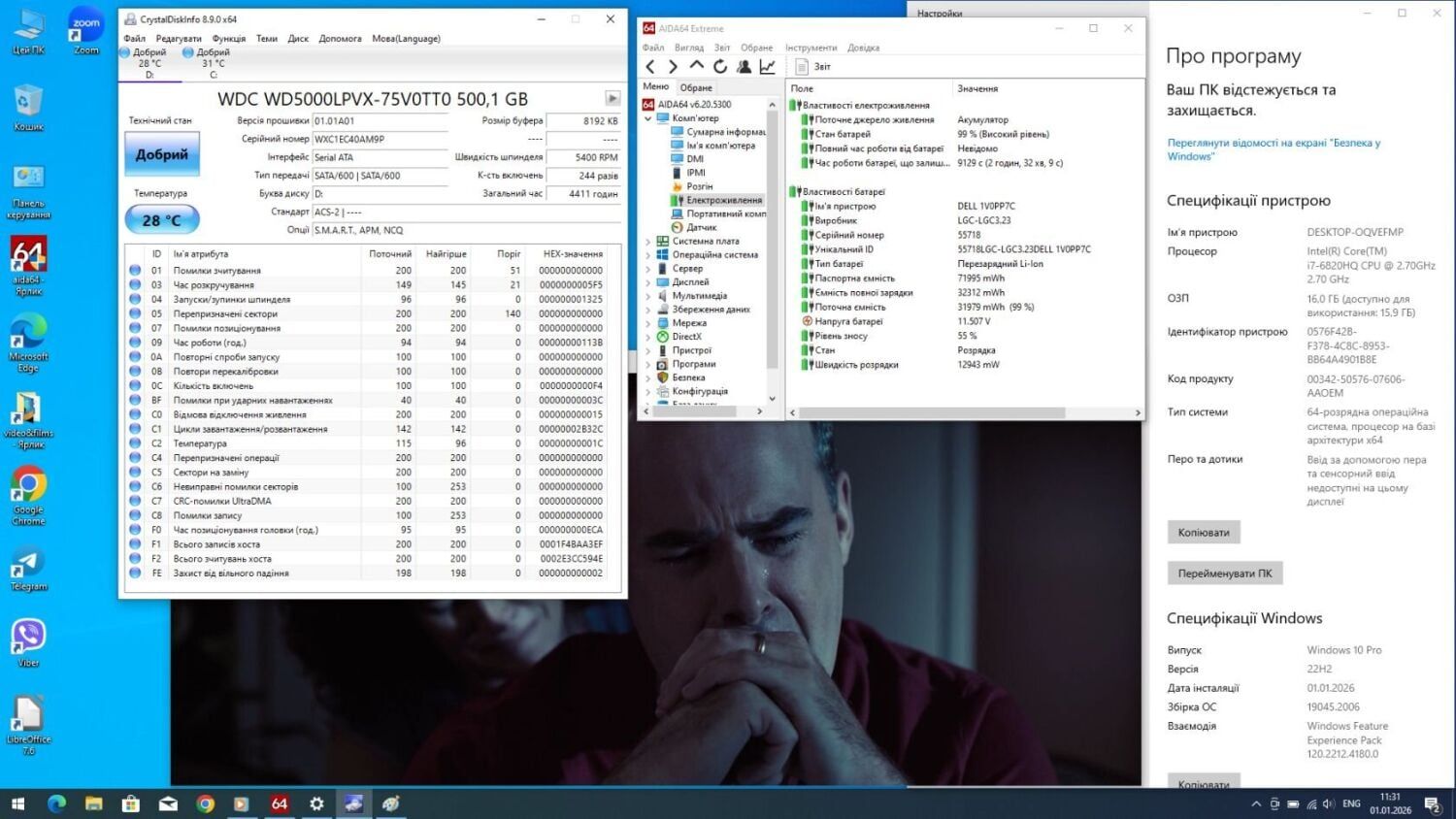This screenshot has height=819, width=1456.
Task: Click the Перейменувати ПК button
Action: (x=1224, y=573)
